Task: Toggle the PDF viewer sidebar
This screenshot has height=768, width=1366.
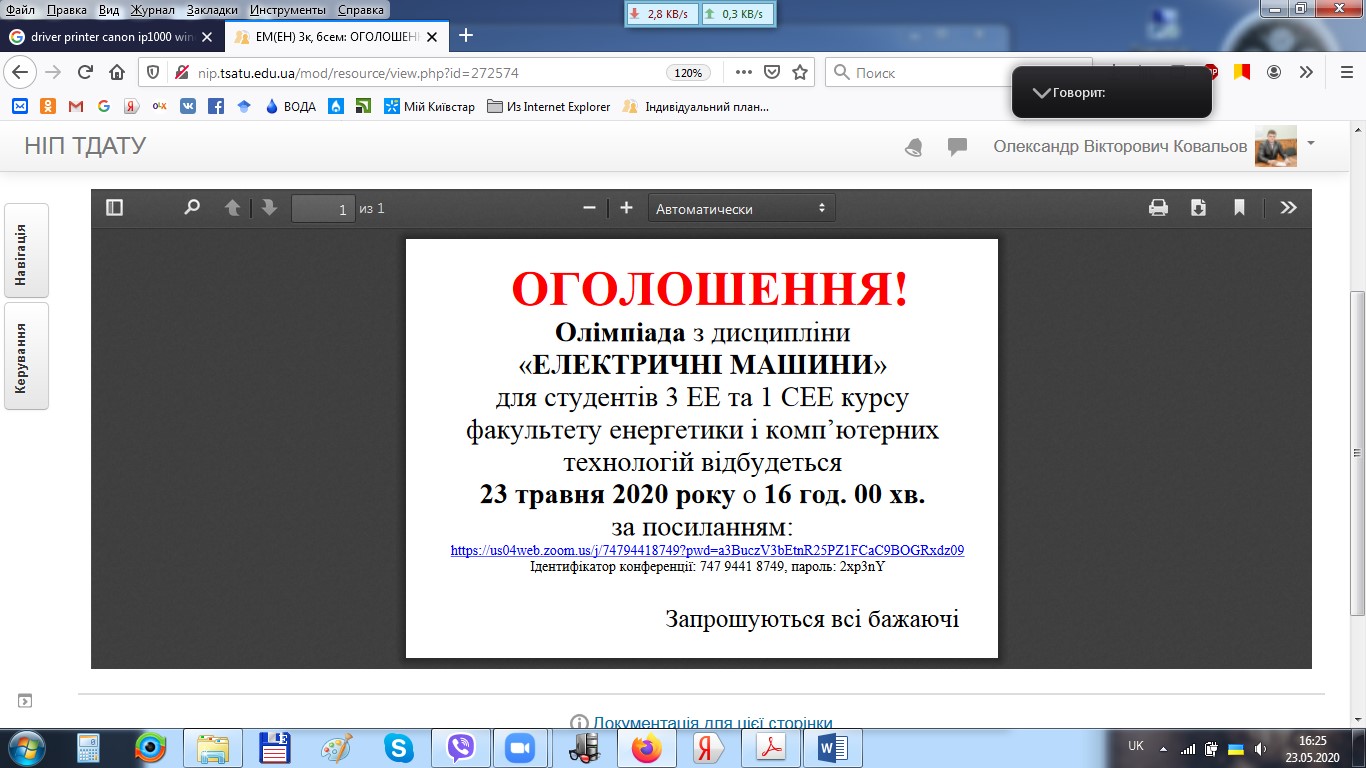Action: pyautogui.click(x=114, y=208)
